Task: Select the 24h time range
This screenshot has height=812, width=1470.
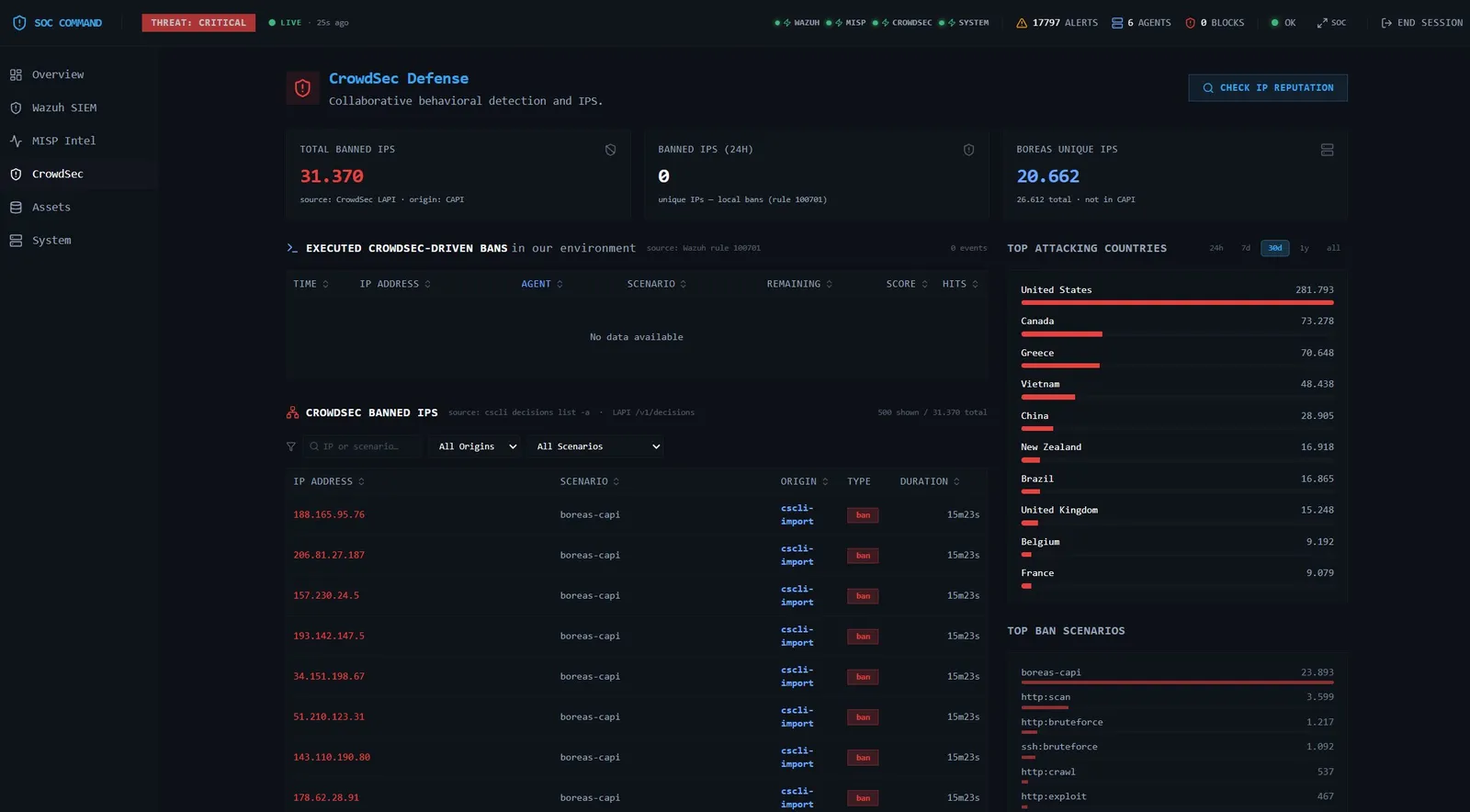Action: pos(1216,248)
